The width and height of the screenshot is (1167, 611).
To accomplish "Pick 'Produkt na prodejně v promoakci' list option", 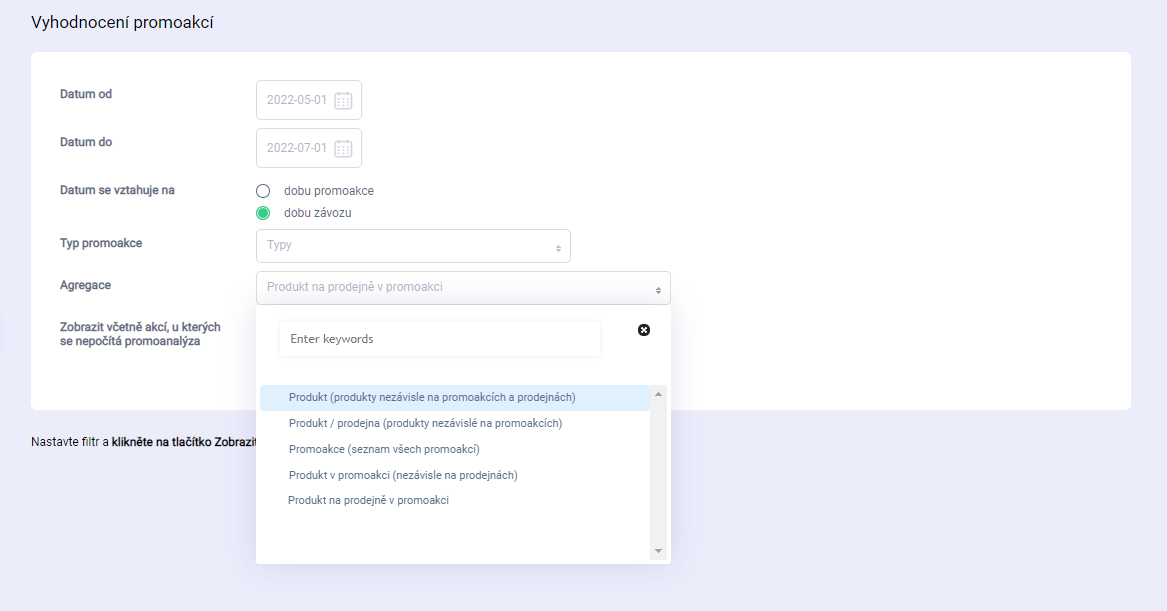I will pyautogui.click(x=368, y=500).
